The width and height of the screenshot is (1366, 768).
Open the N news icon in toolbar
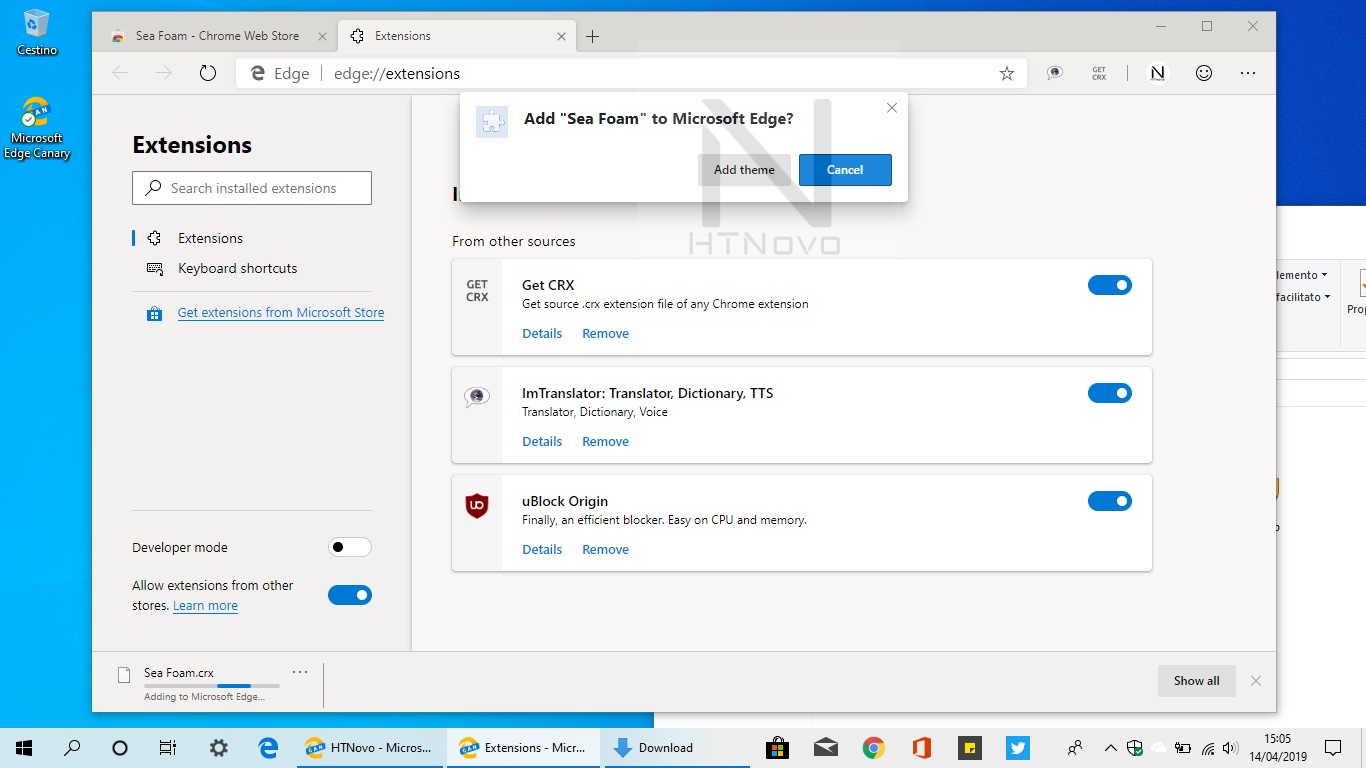click(x=1157, y=72)
